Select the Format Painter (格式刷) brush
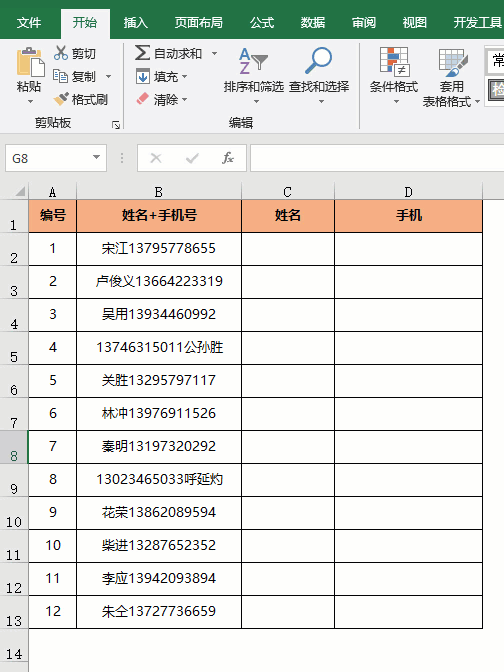 click(x=61, y=99)
